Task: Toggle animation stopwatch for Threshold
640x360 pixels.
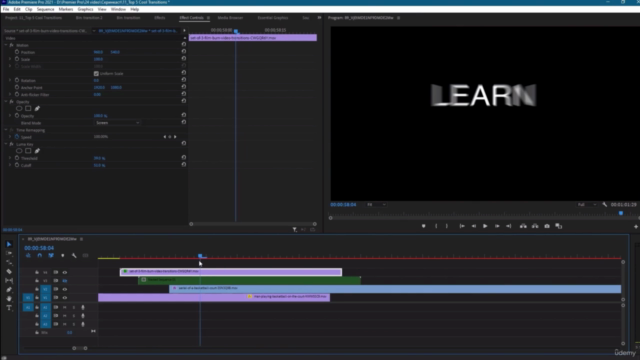Action: (17, 158)
